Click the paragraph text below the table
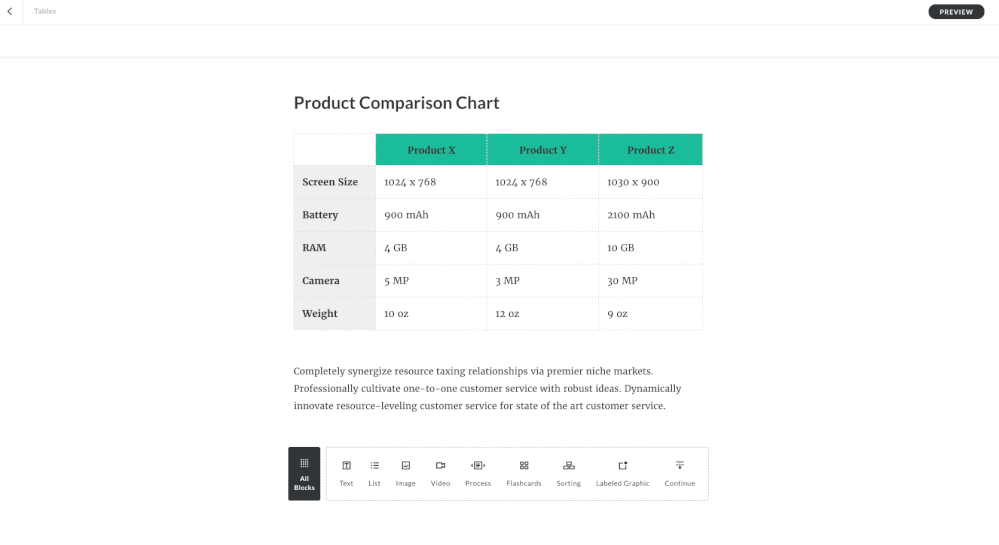The height and width of the screenshot is (545, 999). pyautogui.click(x=487, y=388)
